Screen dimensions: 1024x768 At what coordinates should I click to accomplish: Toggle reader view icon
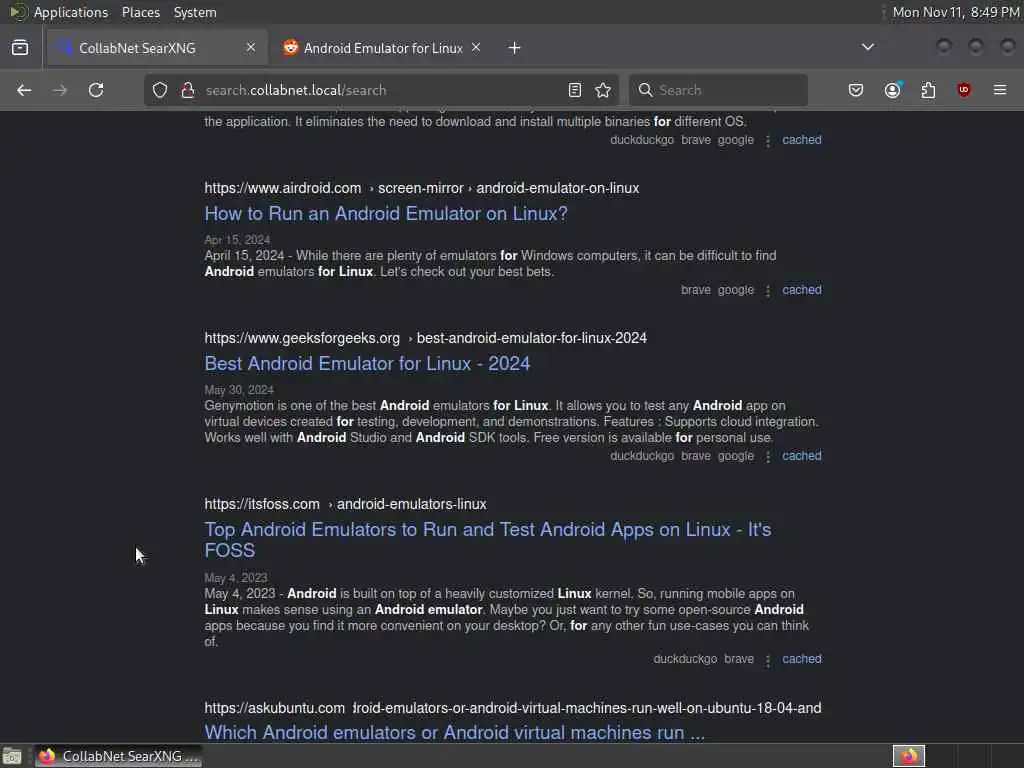[x=575, y=90]
